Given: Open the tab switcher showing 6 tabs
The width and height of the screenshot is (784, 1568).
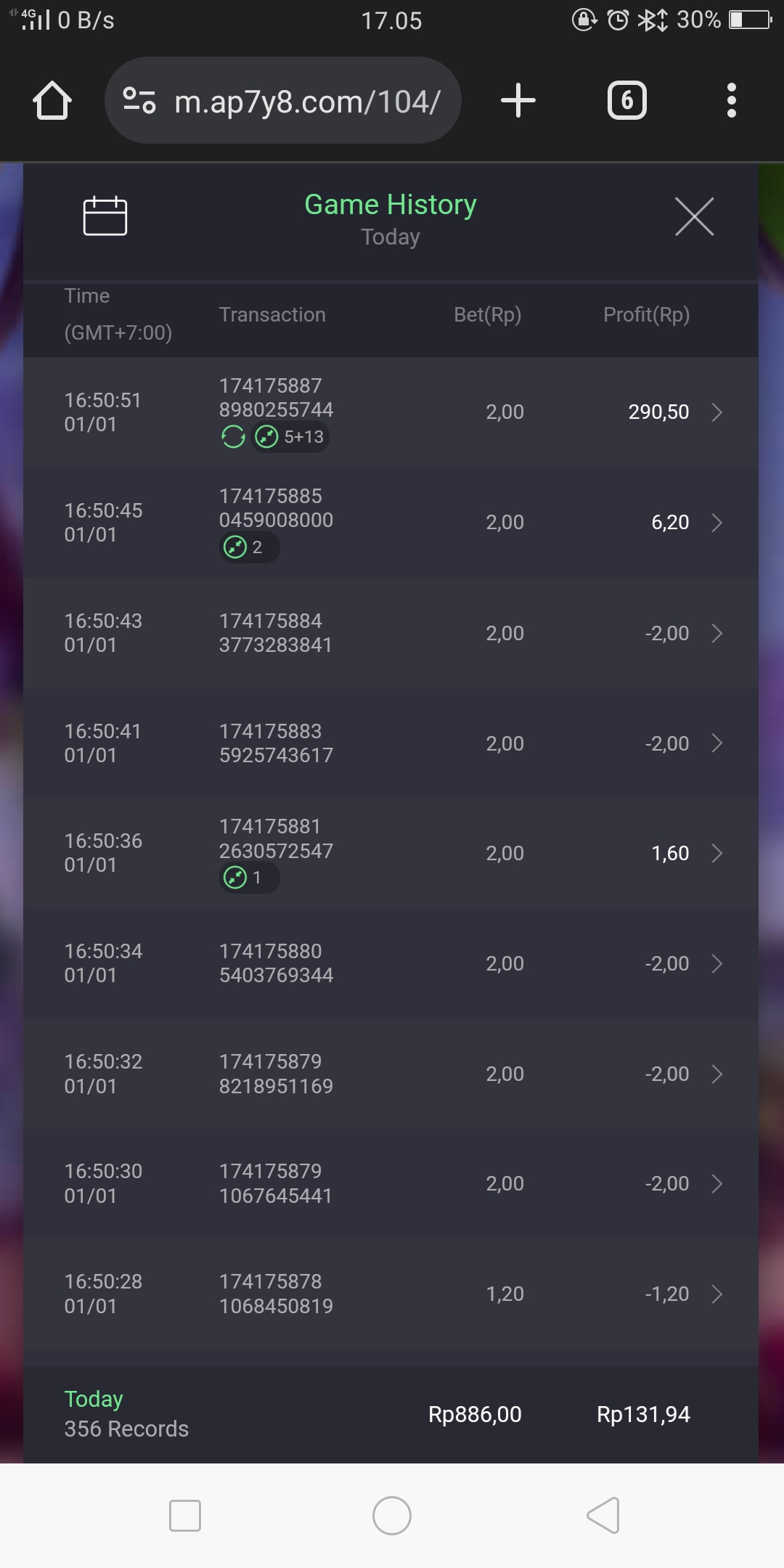Looking at the screenshot, I should tap(626, 100).
